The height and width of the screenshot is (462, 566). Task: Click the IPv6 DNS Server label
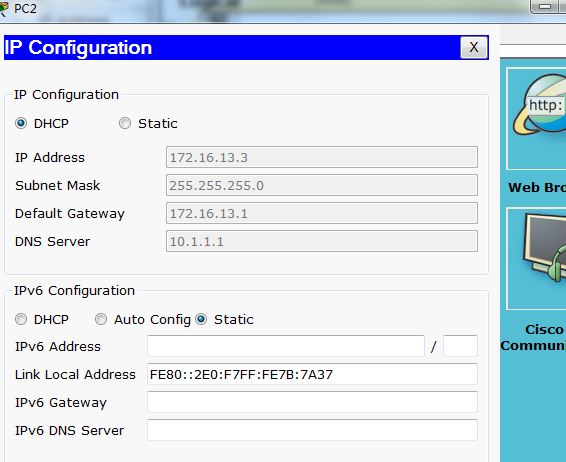pos(69,431)
